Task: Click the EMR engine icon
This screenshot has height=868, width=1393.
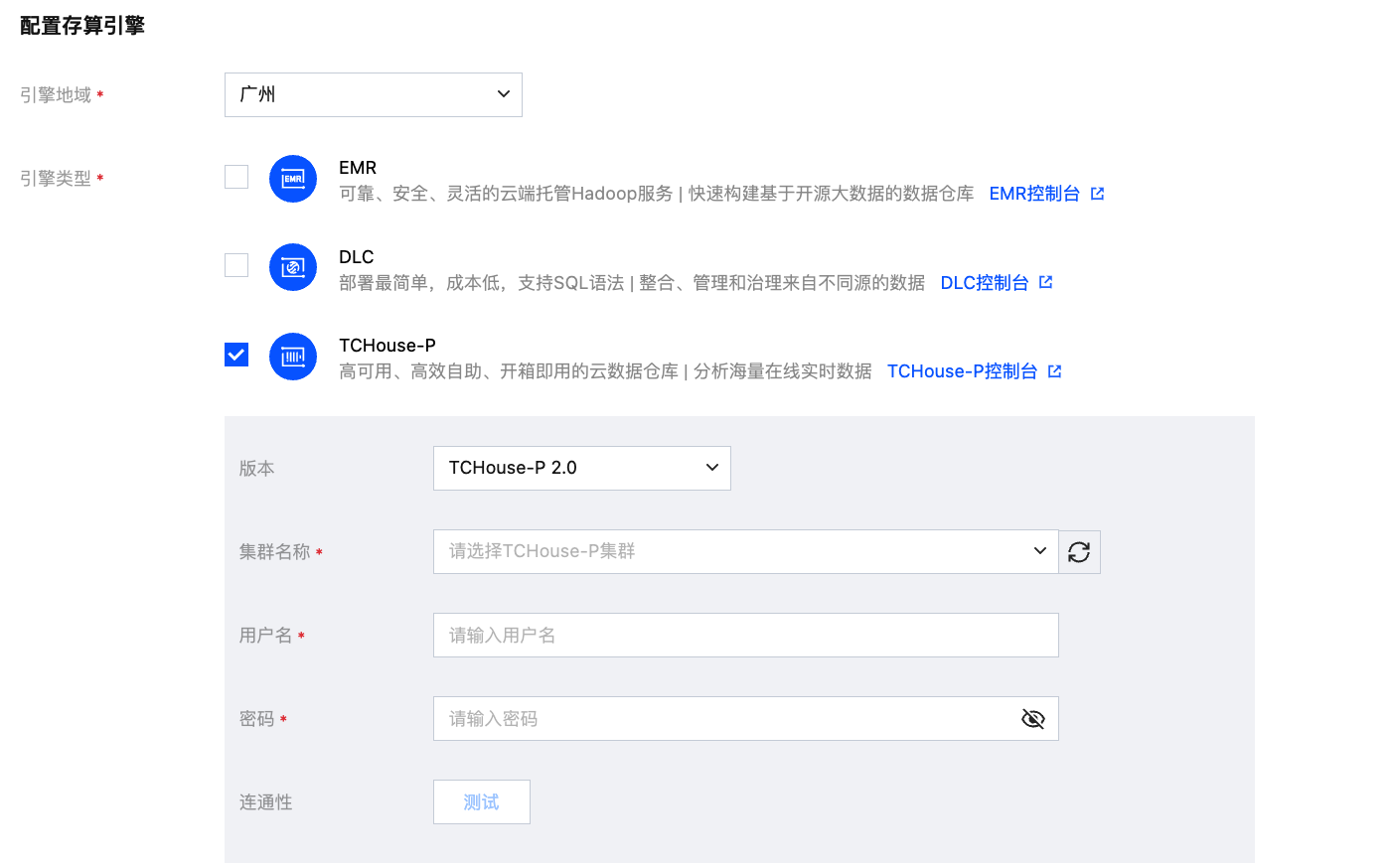Action: (293, 179)
